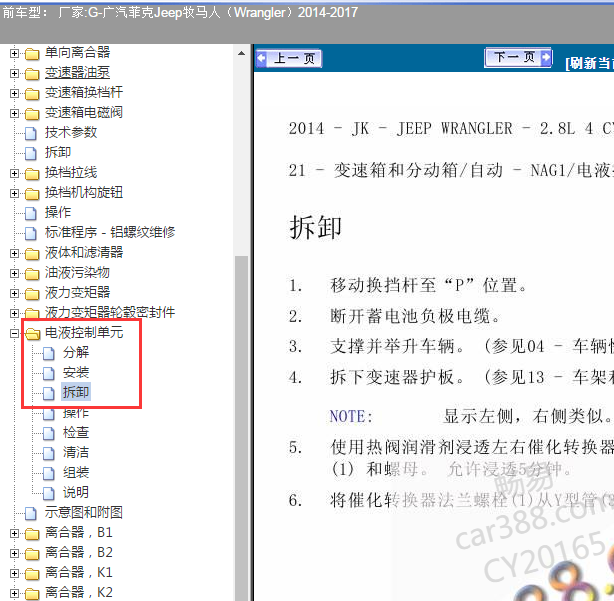Expand the 离合器，B1 tree node

point(14,533)
